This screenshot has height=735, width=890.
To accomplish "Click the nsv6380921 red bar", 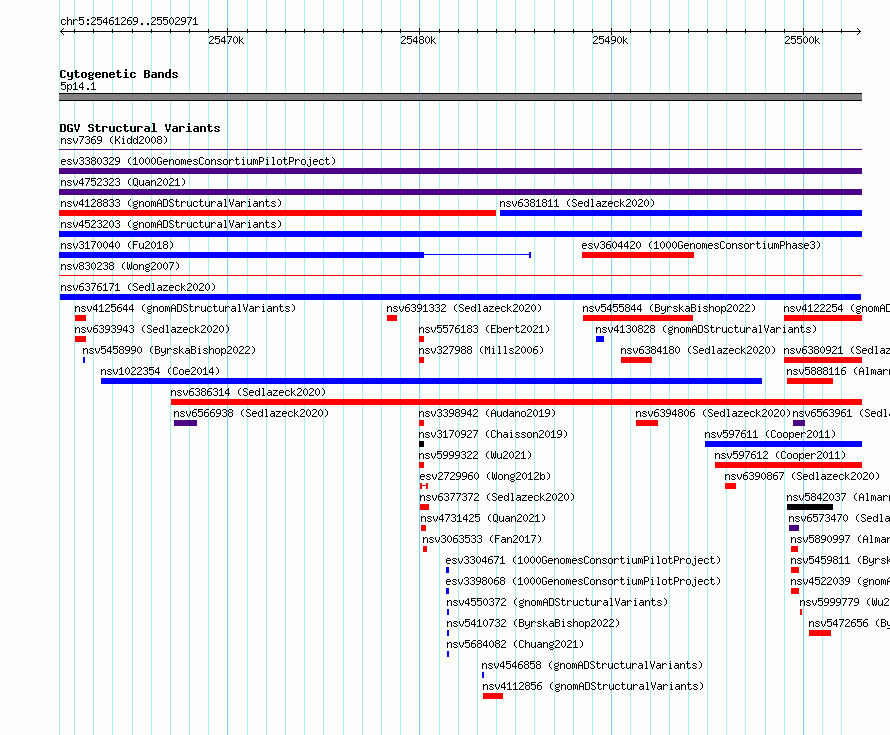I will [x=823, y=360].
